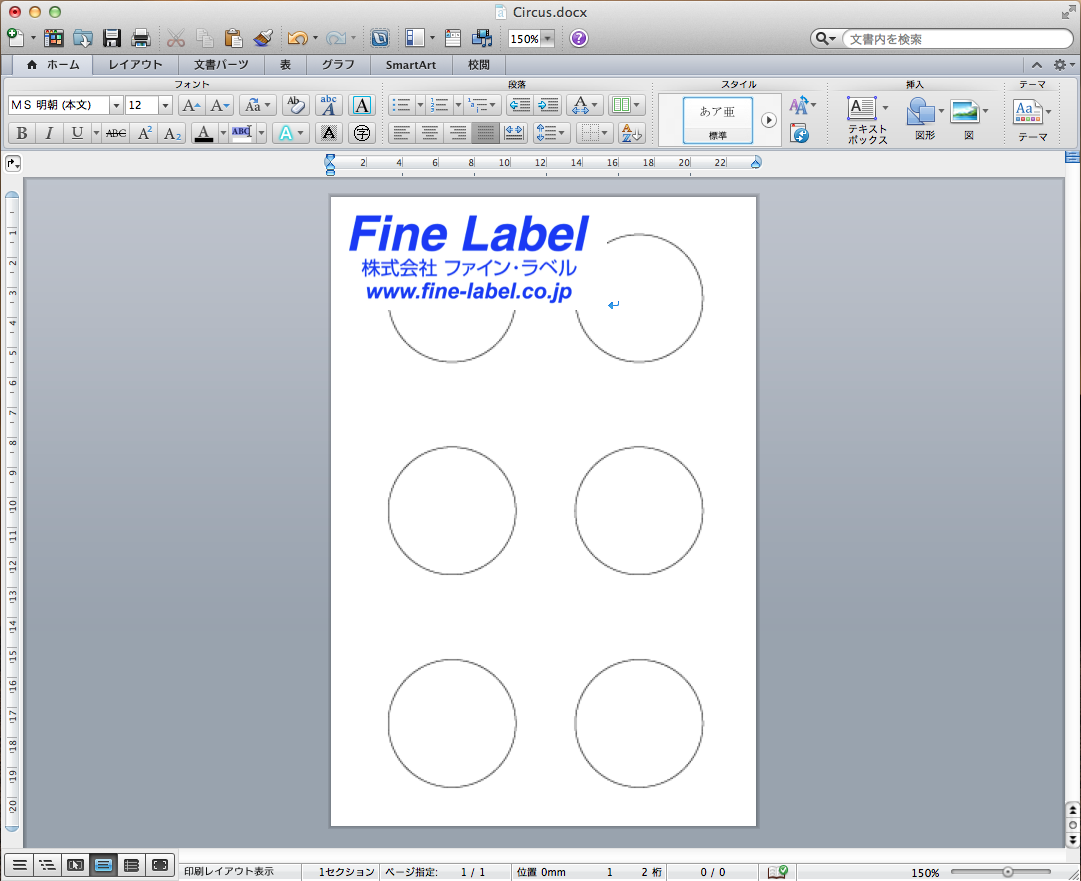
Task: Align text left
Action: tap(401, 133)
